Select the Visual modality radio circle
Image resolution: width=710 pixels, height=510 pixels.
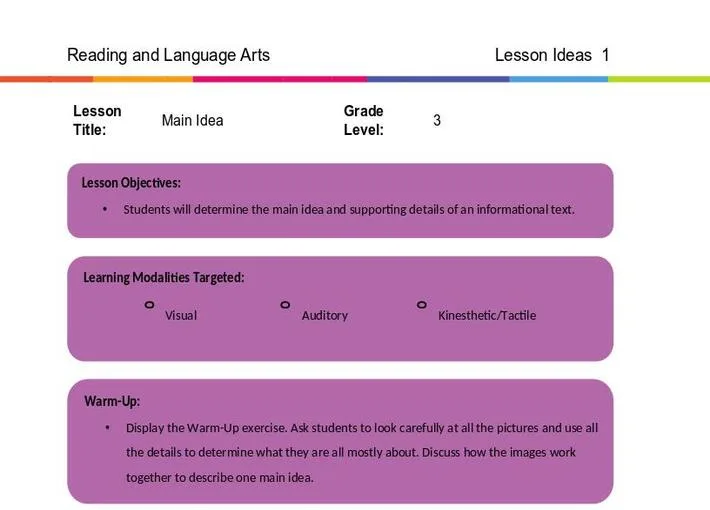click(x=149, y=305)
